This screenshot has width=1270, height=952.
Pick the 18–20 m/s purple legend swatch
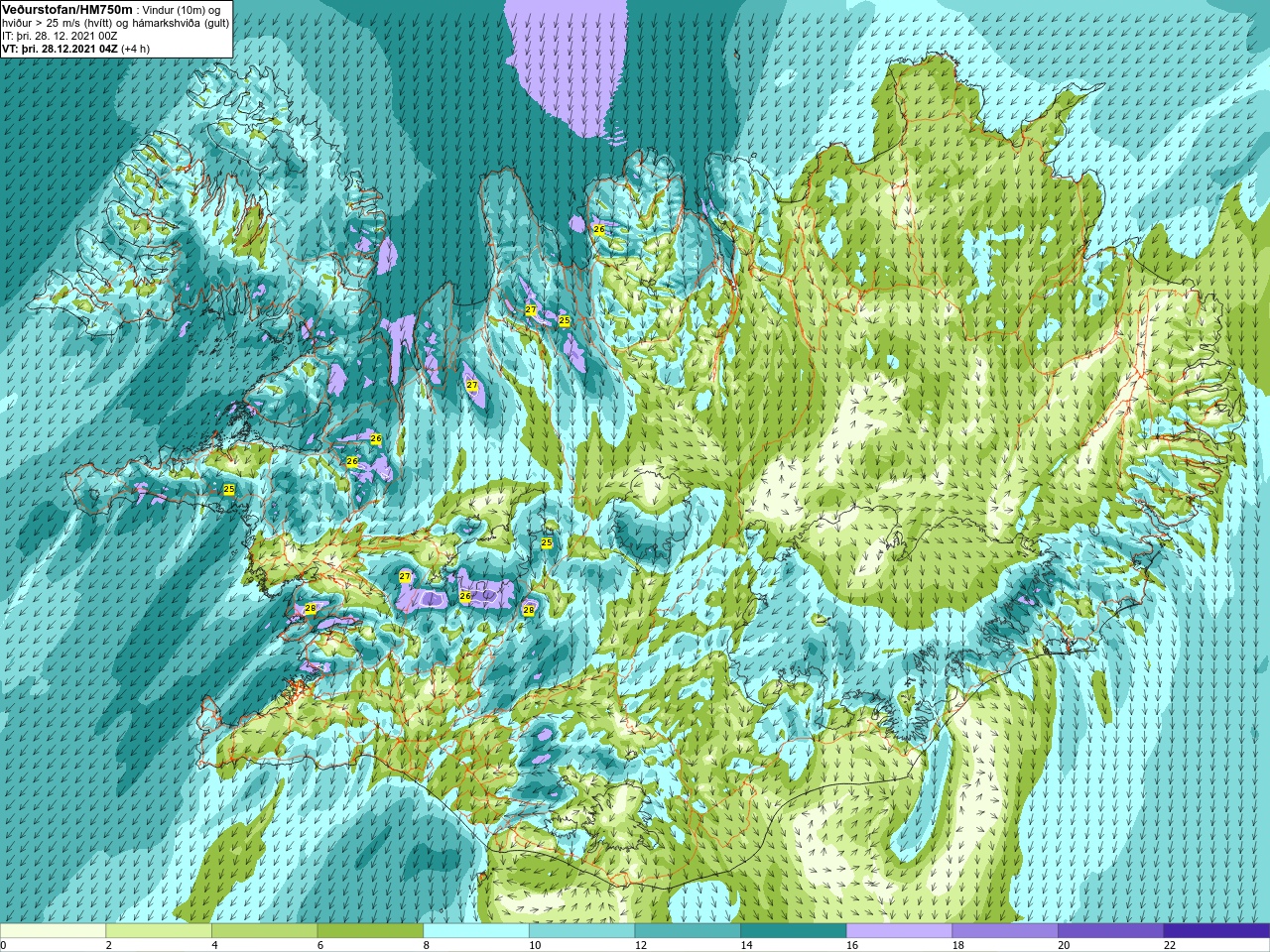point(1005,930)
